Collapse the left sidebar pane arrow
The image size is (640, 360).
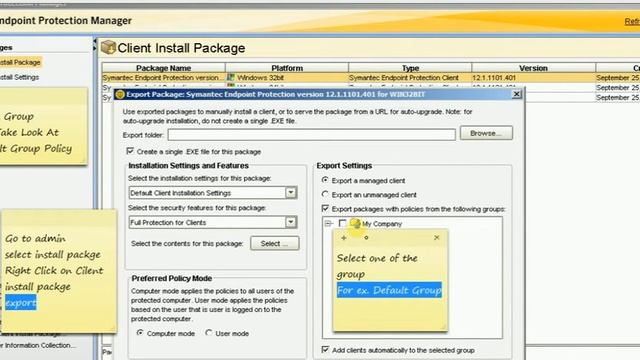coord(95,41)
